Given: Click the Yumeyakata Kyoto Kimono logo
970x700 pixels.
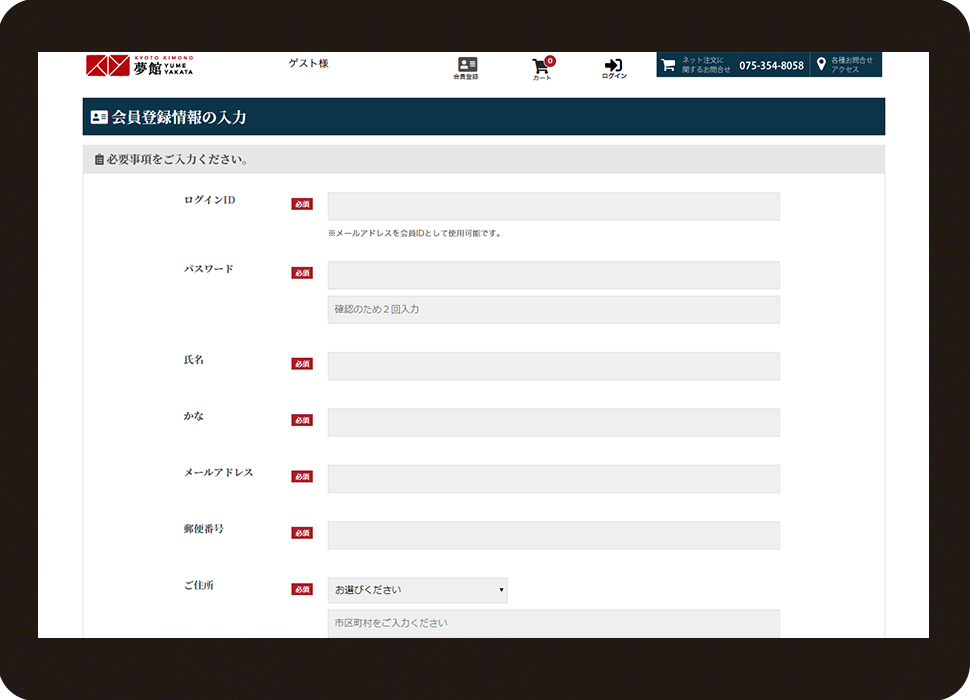Looking at the screenshot, I should (140, 66).
